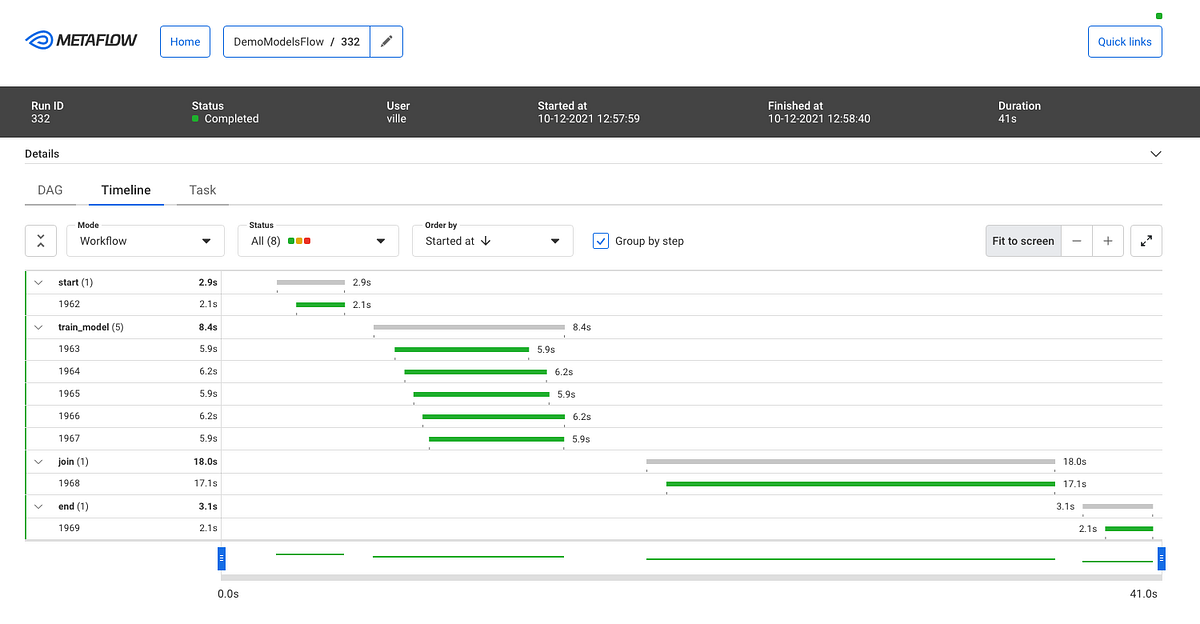Open the Mode Workflow dropdown
Image resolution: width=1200 pixels, height=624 pixels.
[x=145, y=240]
